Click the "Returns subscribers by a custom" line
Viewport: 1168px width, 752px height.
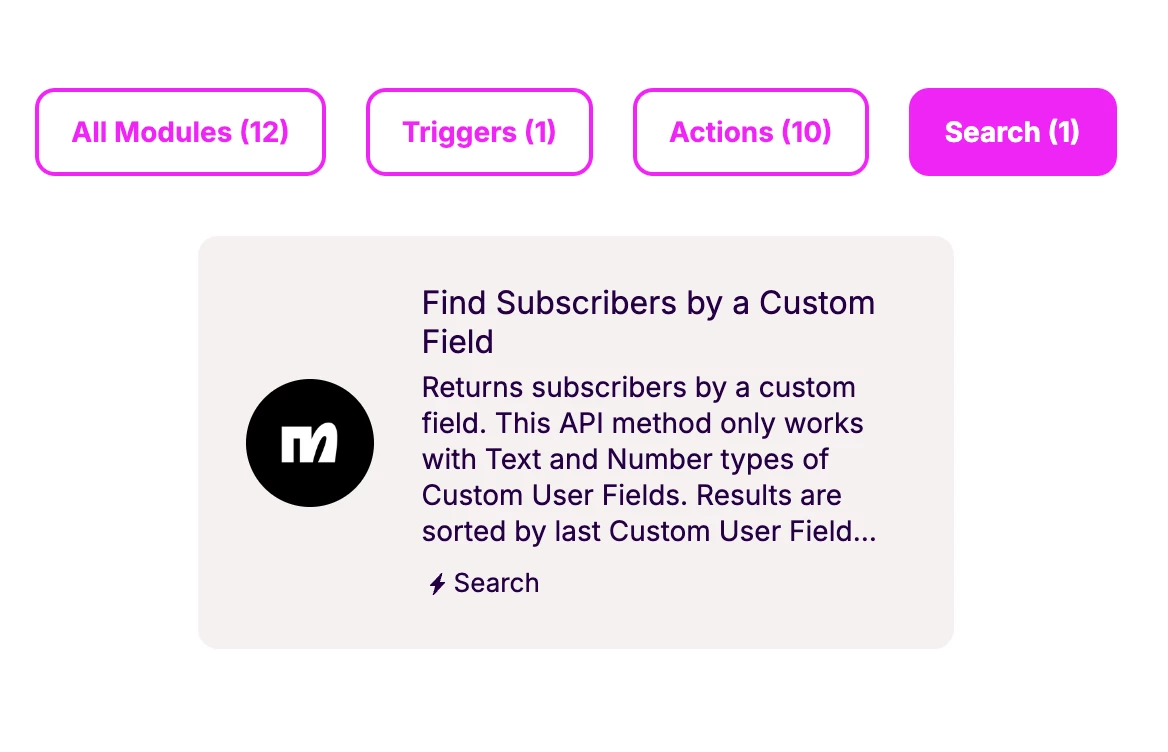(638, 387)
